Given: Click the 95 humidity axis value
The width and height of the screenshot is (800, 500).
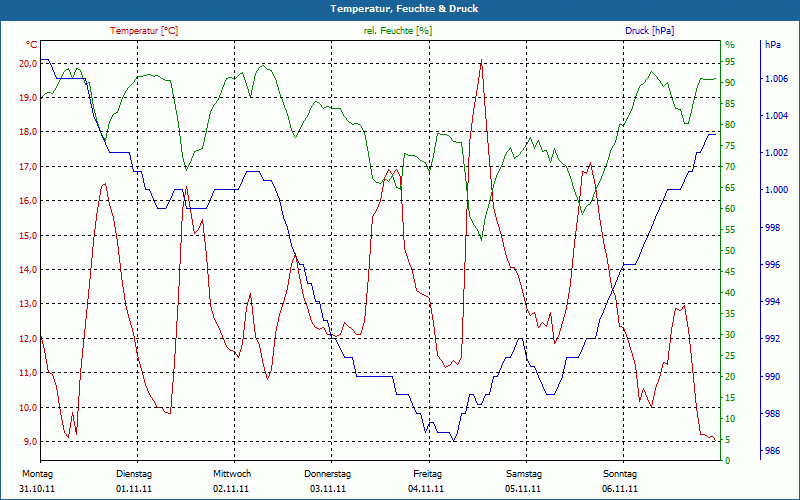Looking at the screenshot, I should coord(730,62).
